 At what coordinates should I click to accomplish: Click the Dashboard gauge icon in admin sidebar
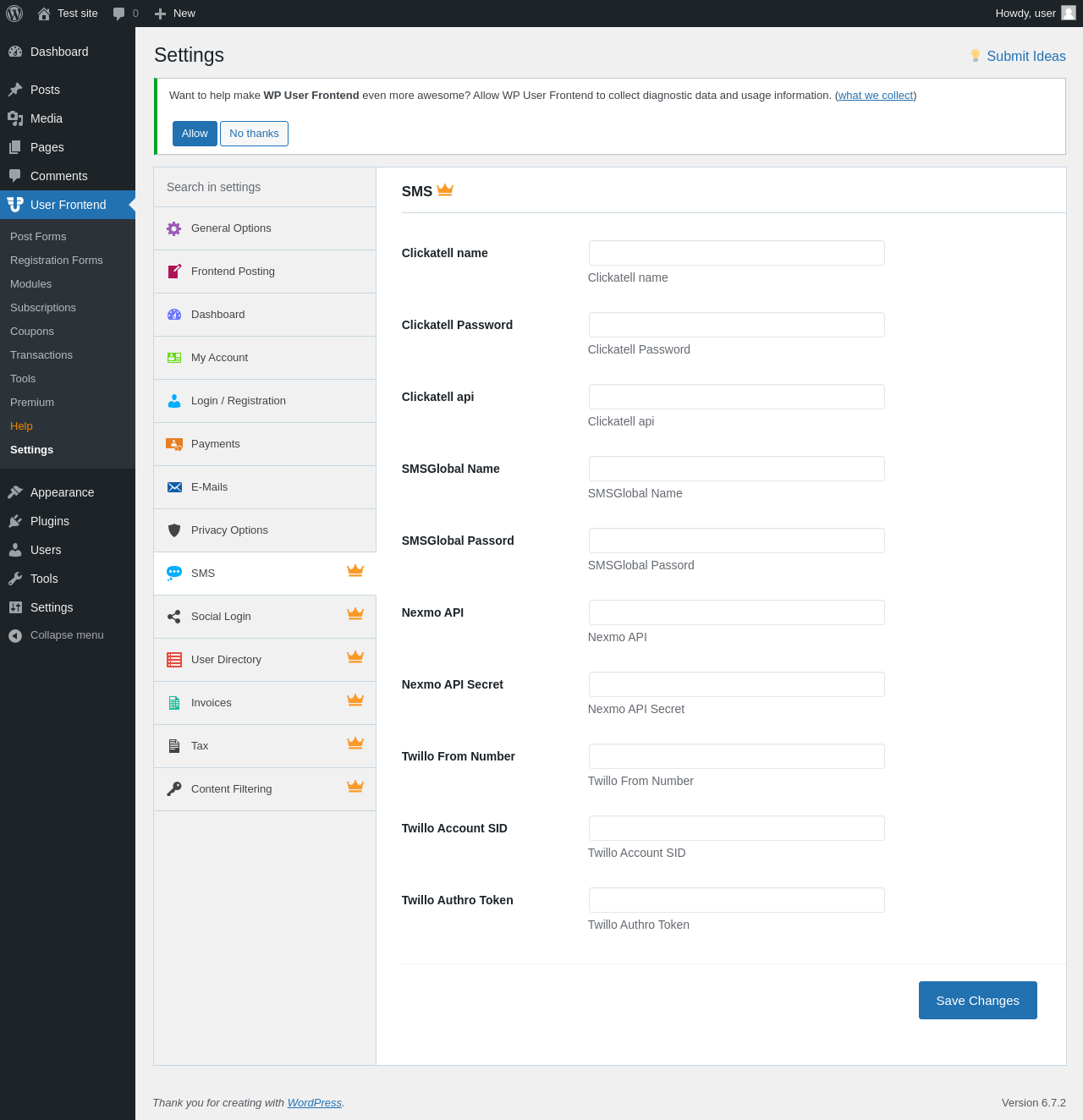point(15,52)
